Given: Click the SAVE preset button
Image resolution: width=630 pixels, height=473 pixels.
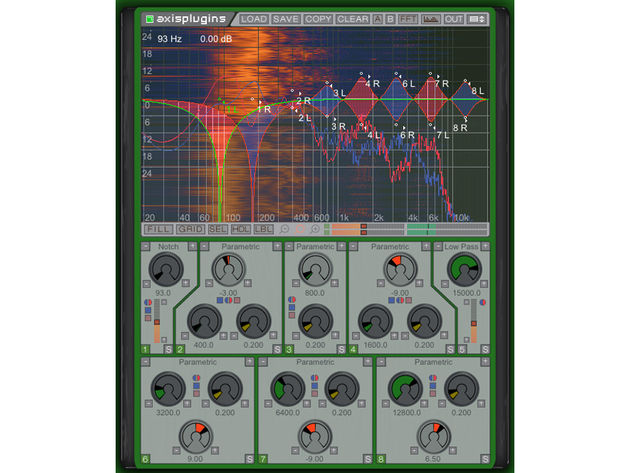Looking at the screenshot, I should point(286,19).
